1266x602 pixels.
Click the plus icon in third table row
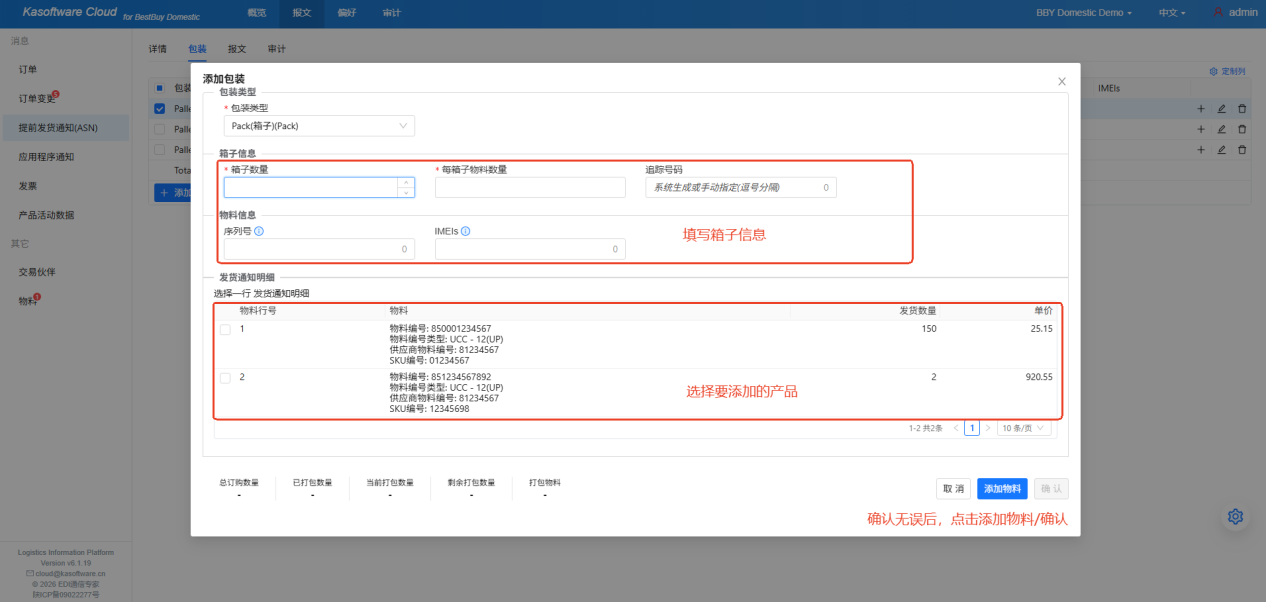[1200, 150]
